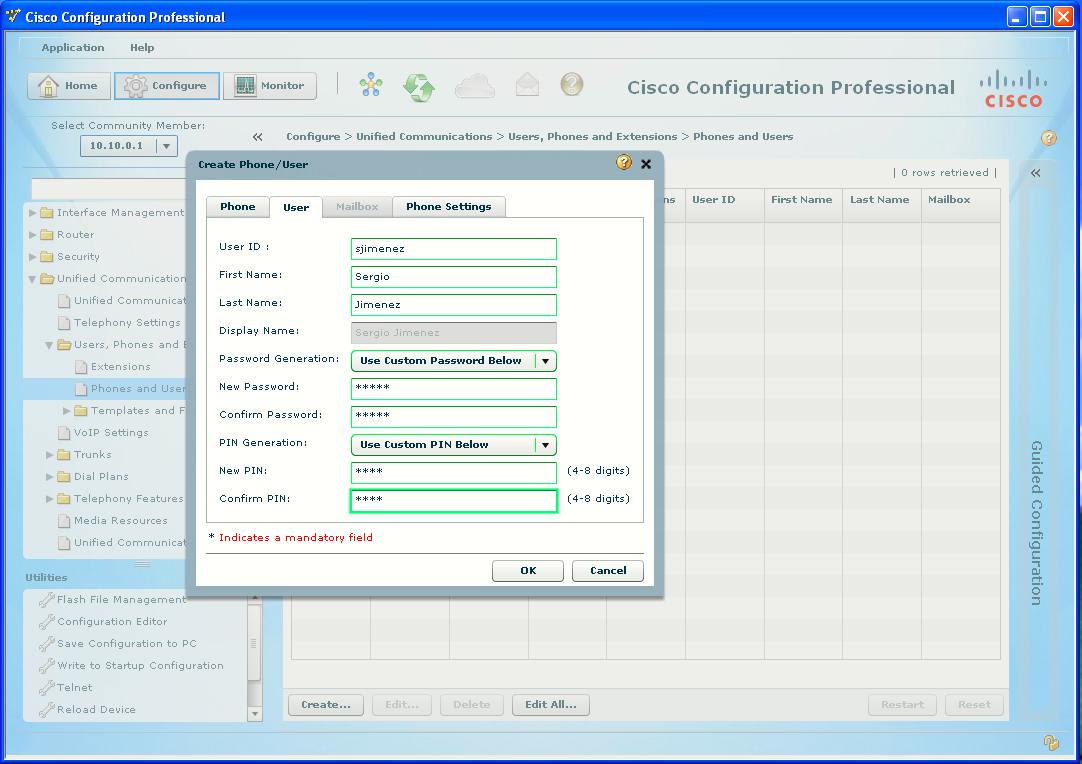Screen dimensions: 1082x764
Task: Open the Help menu
Action: click(x=142, y=48)
